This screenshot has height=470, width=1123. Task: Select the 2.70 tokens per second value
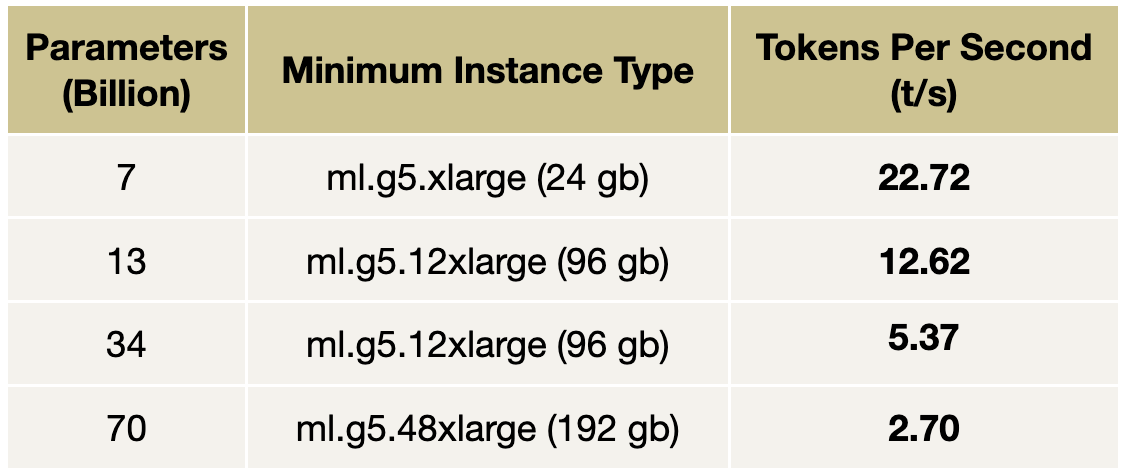click(x=923, y=429)
